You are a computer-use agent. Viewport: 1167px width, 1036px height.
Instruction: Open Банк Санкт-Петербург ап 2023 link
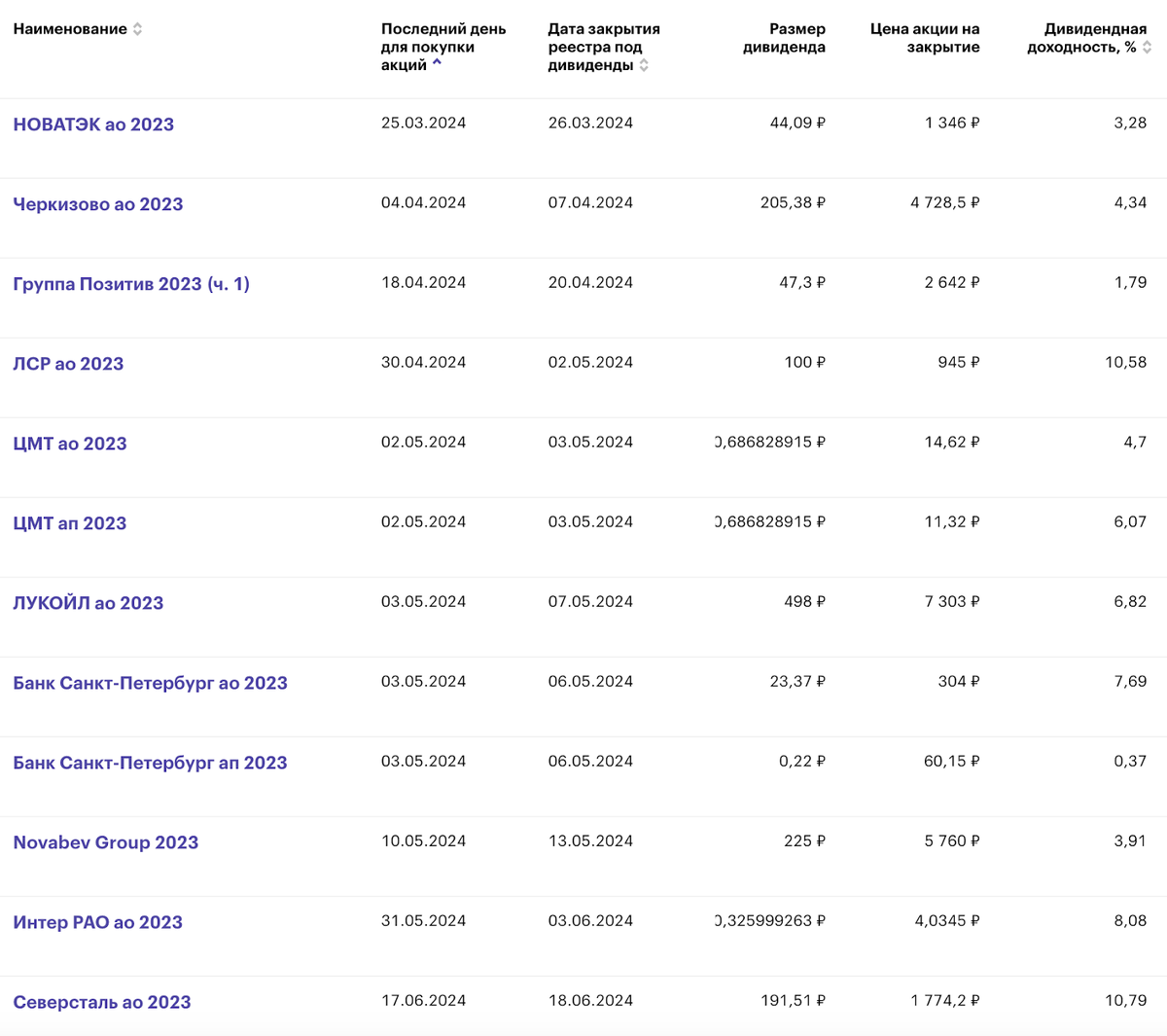[151, 763]
